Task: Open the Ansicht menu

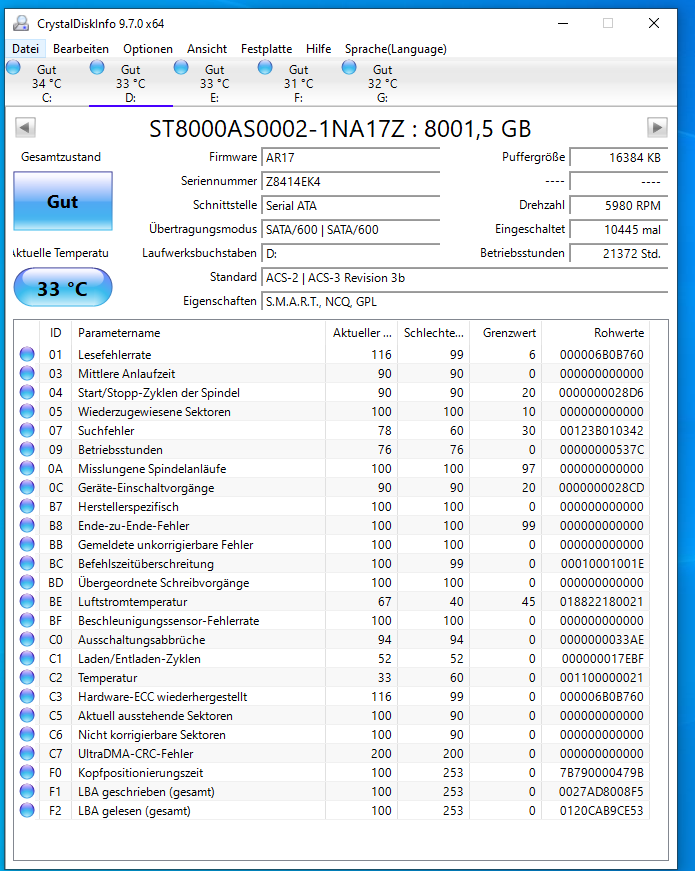Action: point(207,49)
